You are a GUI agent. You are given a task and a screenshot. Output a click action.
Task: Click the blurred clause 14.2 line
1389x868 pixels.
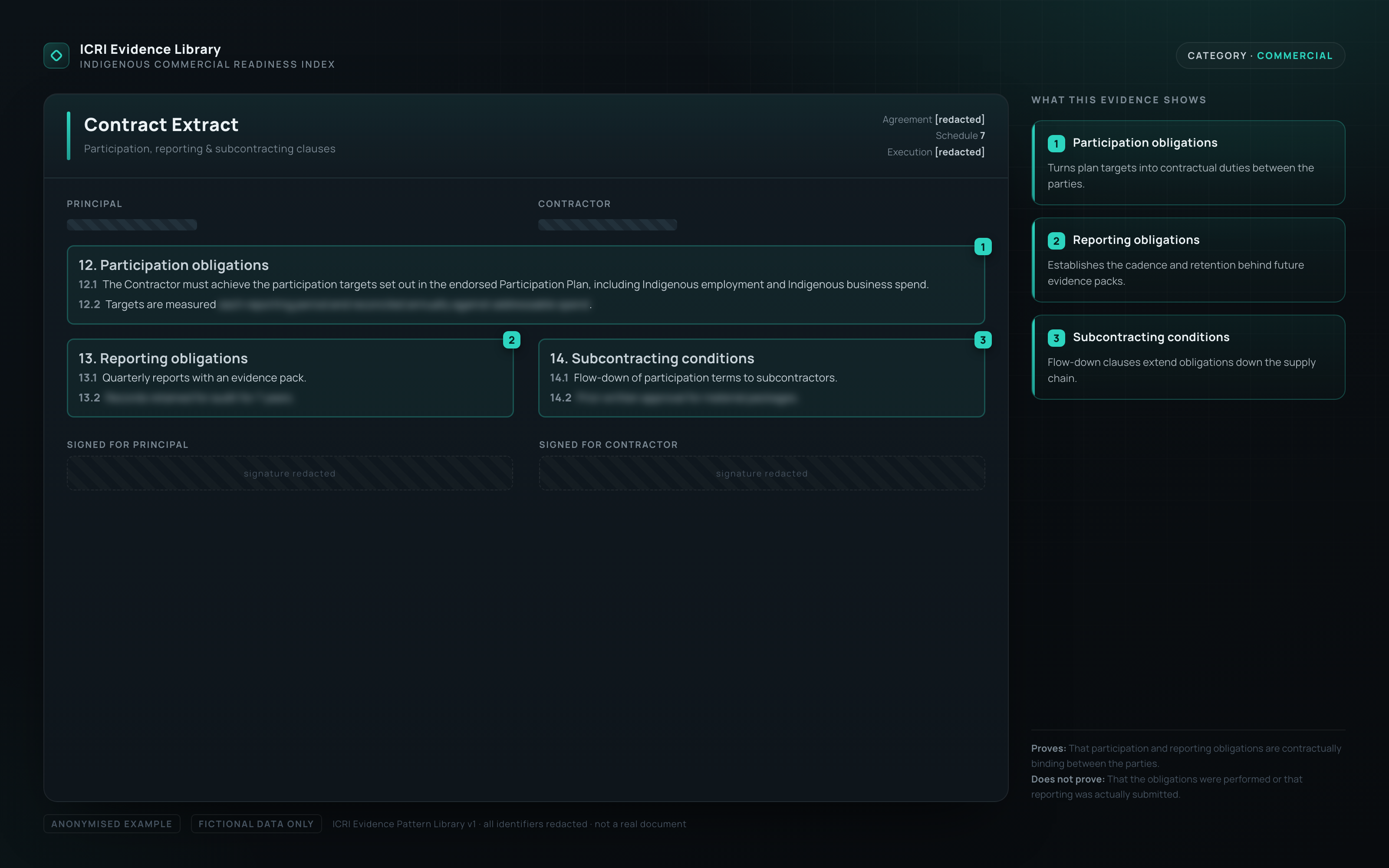(x=674, y=397)
